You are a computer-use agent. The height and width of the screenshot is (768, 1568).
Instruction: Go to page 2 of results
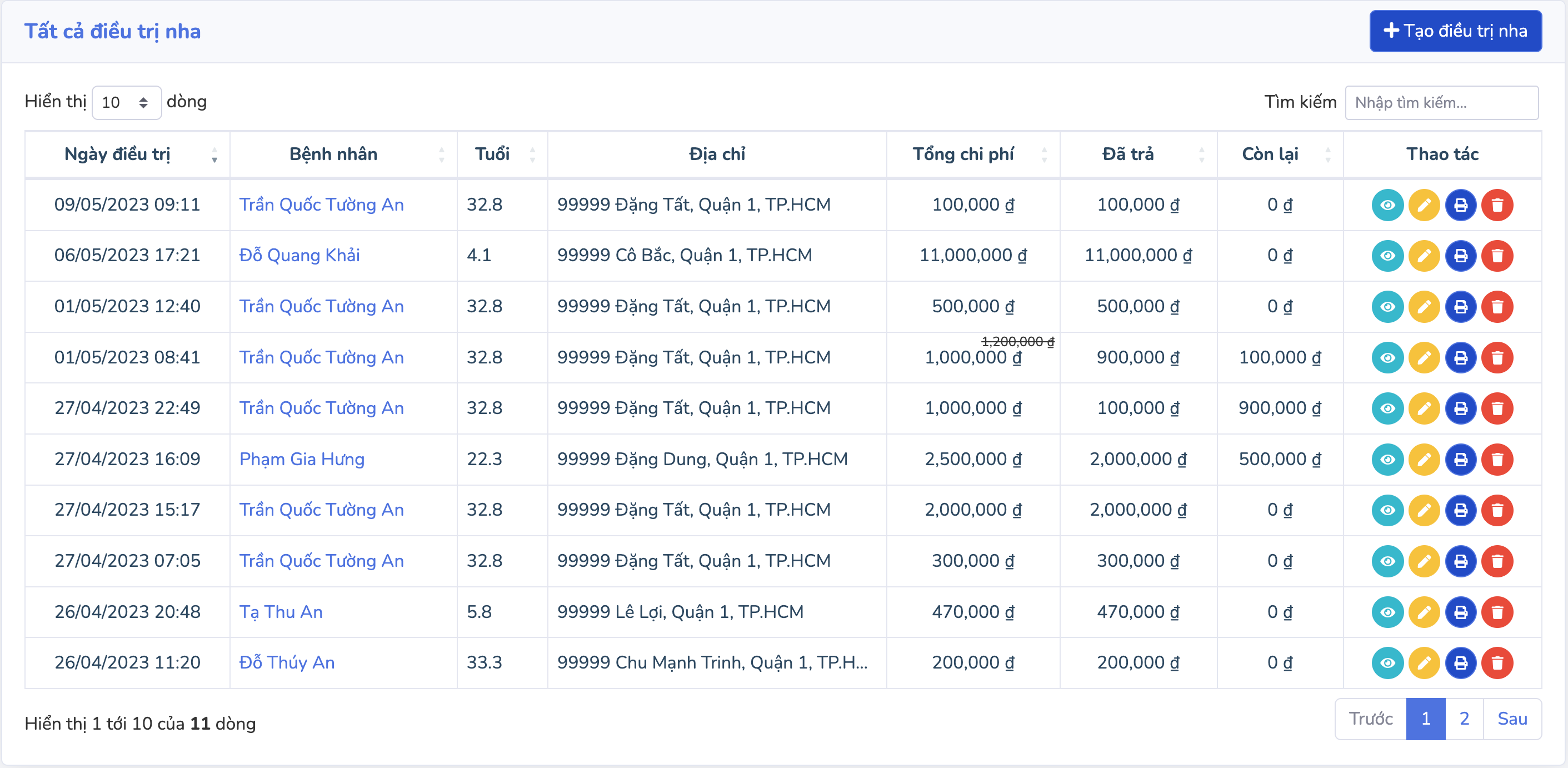pyautogui.click(x=1464, y=719)
